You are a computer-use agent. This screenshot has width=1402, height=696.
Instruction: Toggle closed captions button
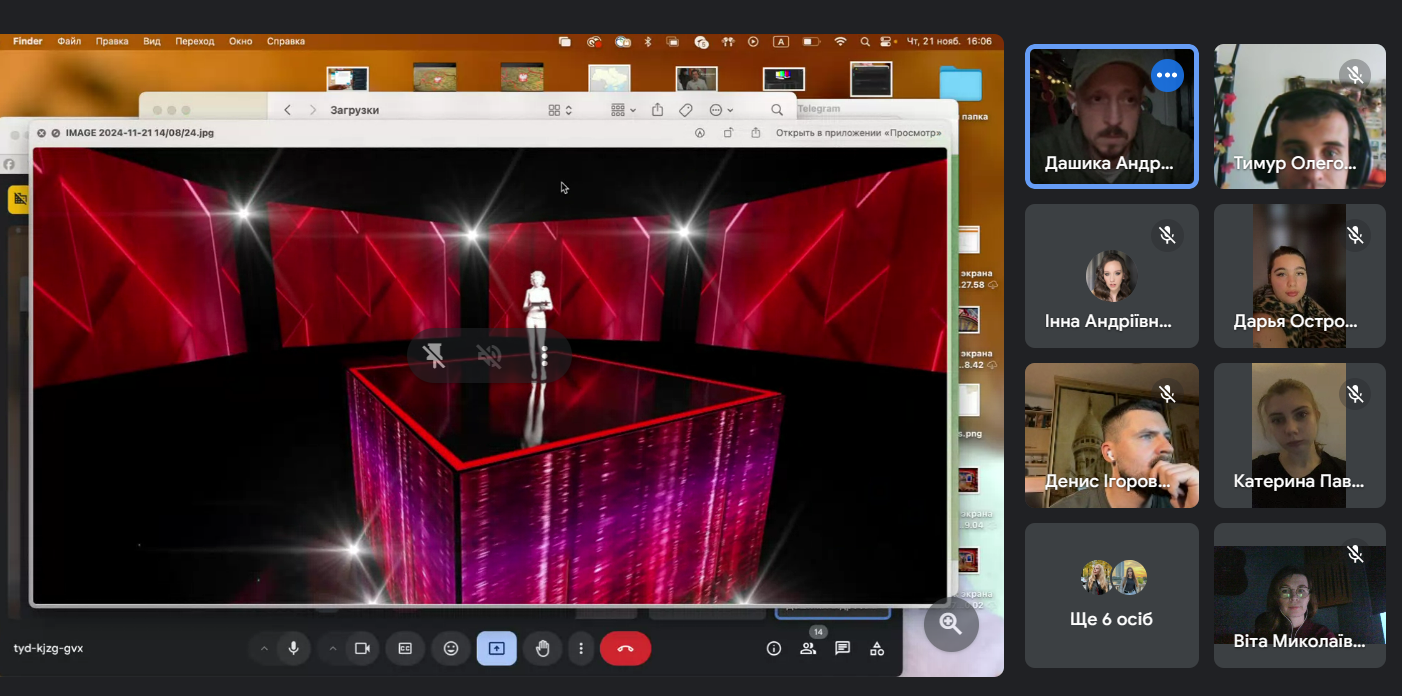pos(405,648)
